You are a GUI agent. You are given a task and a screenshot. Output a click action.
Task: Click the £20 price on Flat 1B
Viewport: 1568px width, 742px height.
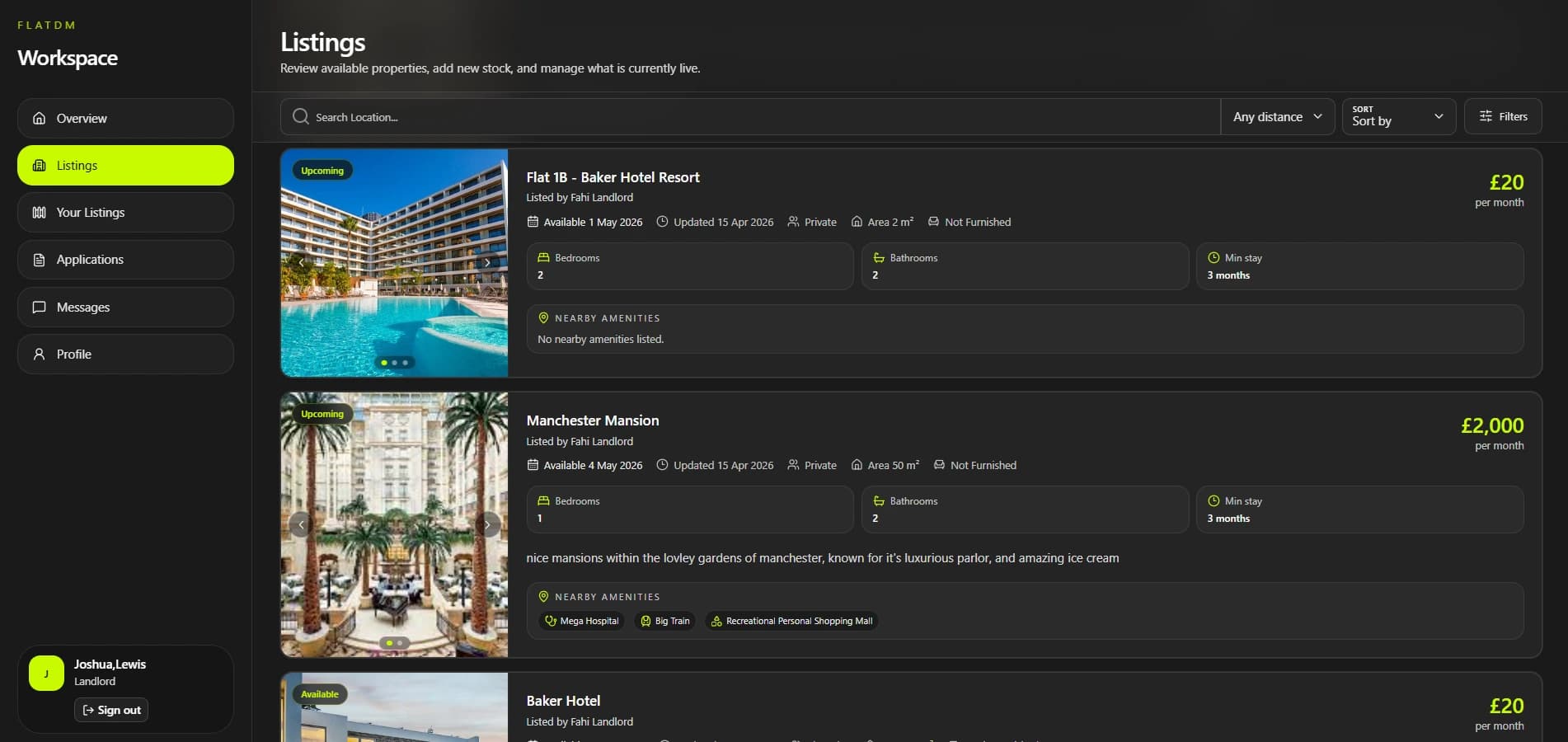click(x=1506, y=182)
